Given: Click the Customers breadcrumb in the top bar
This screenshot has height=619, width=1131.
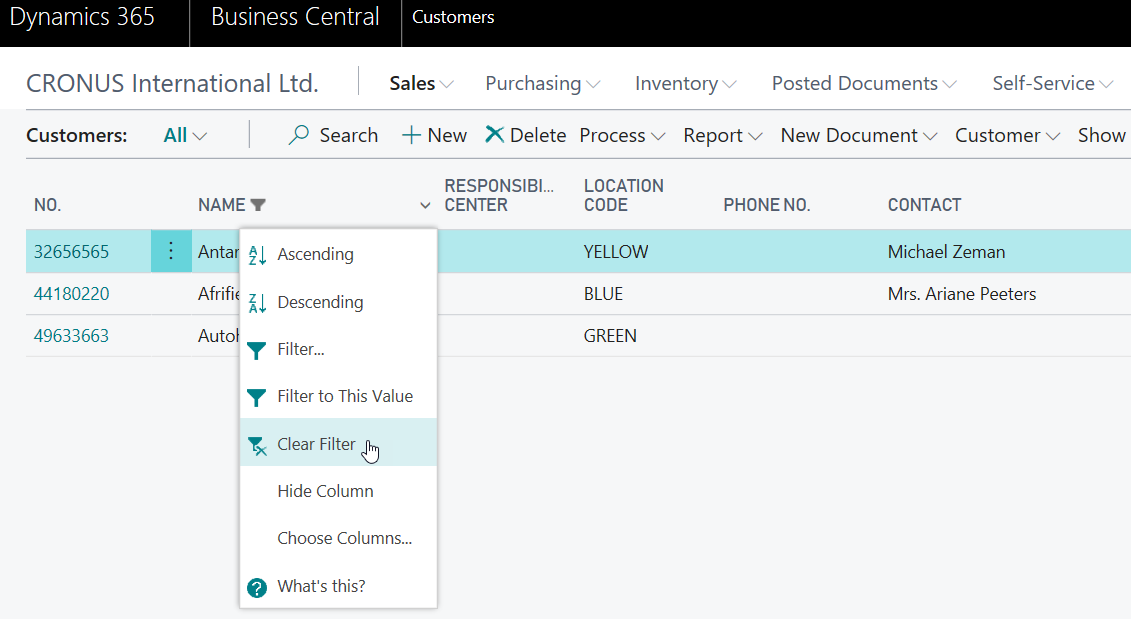Looking at the screenshot, I should tap(453, 17).
